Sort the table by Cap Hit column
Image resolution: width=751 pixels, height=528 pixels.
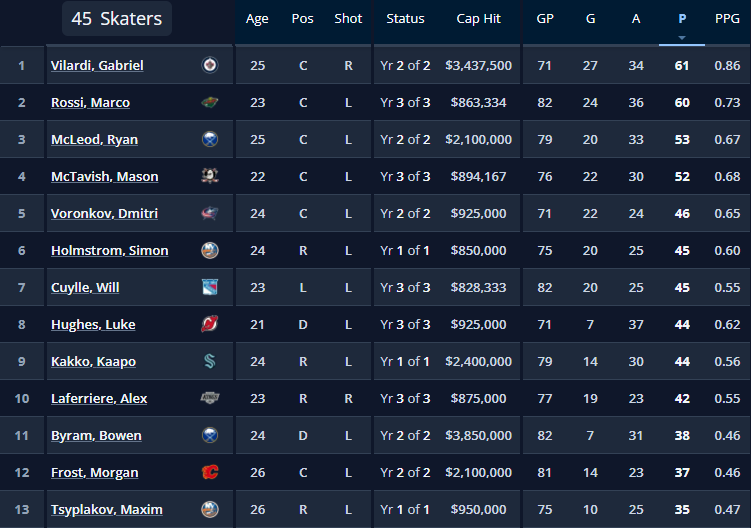click(479, 19)
